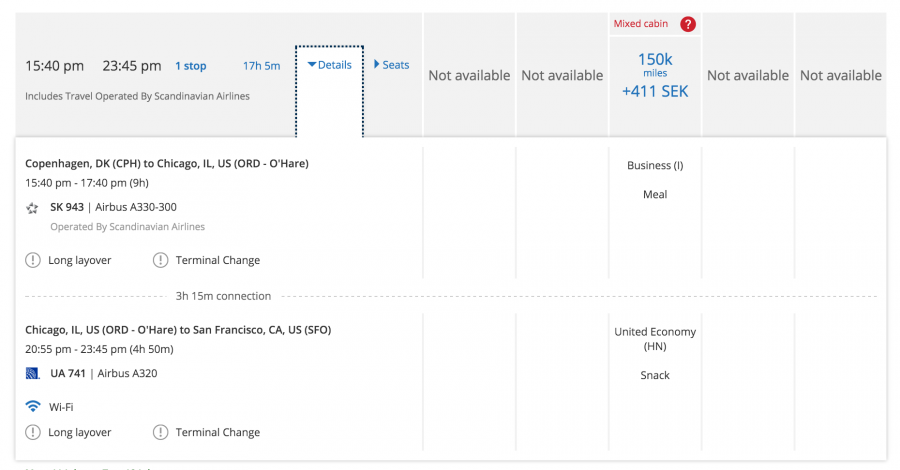The width and height of the screenshot is (900, 470).
Task: Expand the Seats section
Action: pyautogui.click(x=391, y=65)
